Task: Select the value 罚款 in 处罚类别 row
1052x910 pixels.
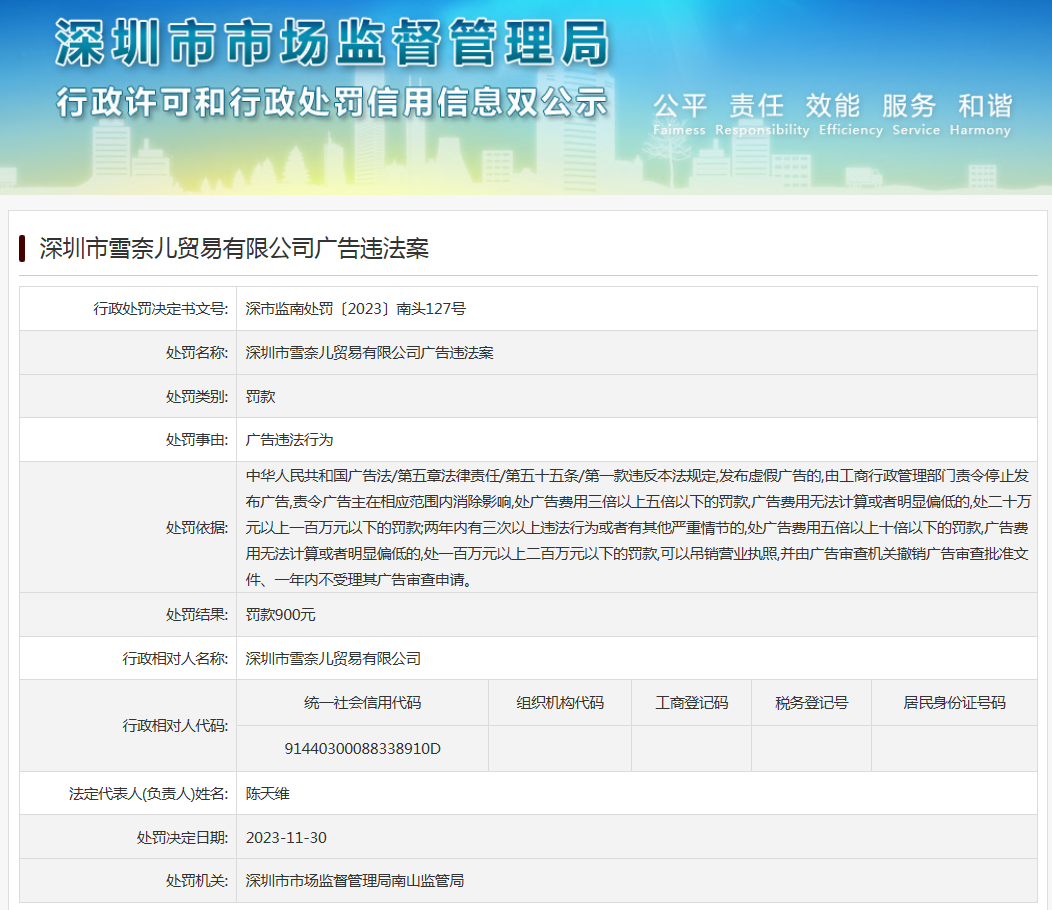Action: point(260,397)
